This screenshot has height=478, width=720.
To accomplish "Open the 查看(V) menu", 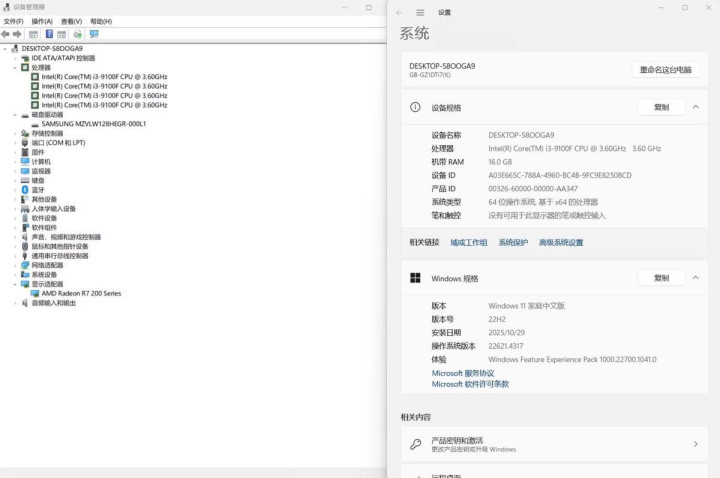I will tap(72, 22).
